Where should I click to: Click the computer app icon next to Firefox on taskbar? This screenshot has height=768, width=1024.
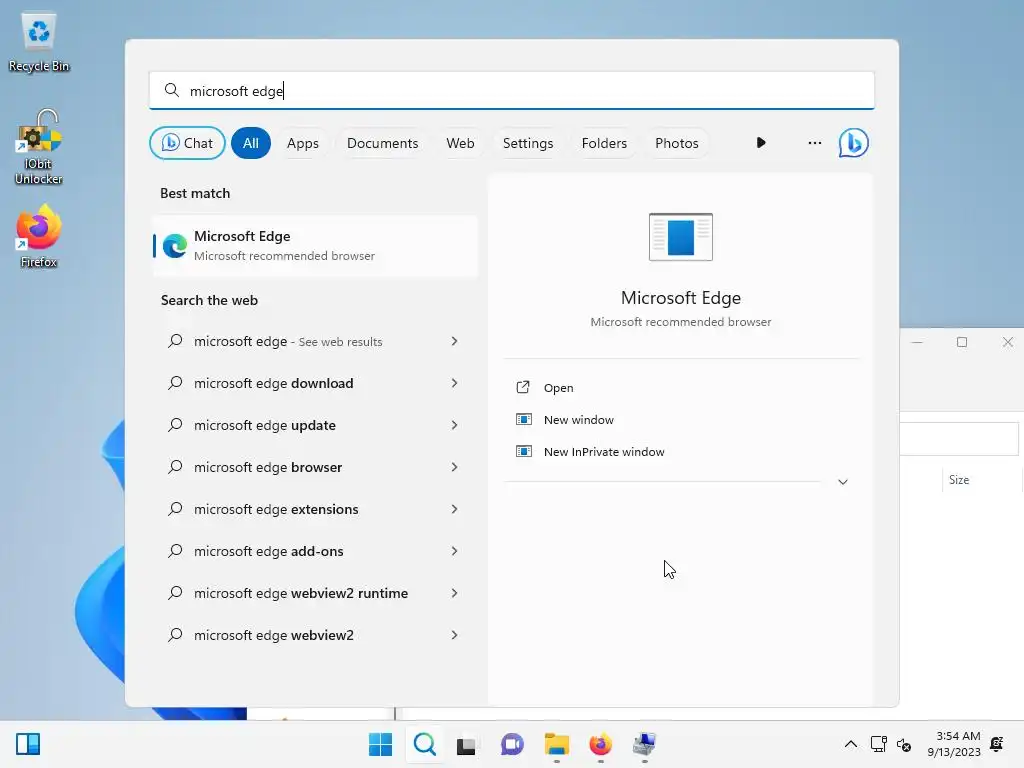(644, 744)
